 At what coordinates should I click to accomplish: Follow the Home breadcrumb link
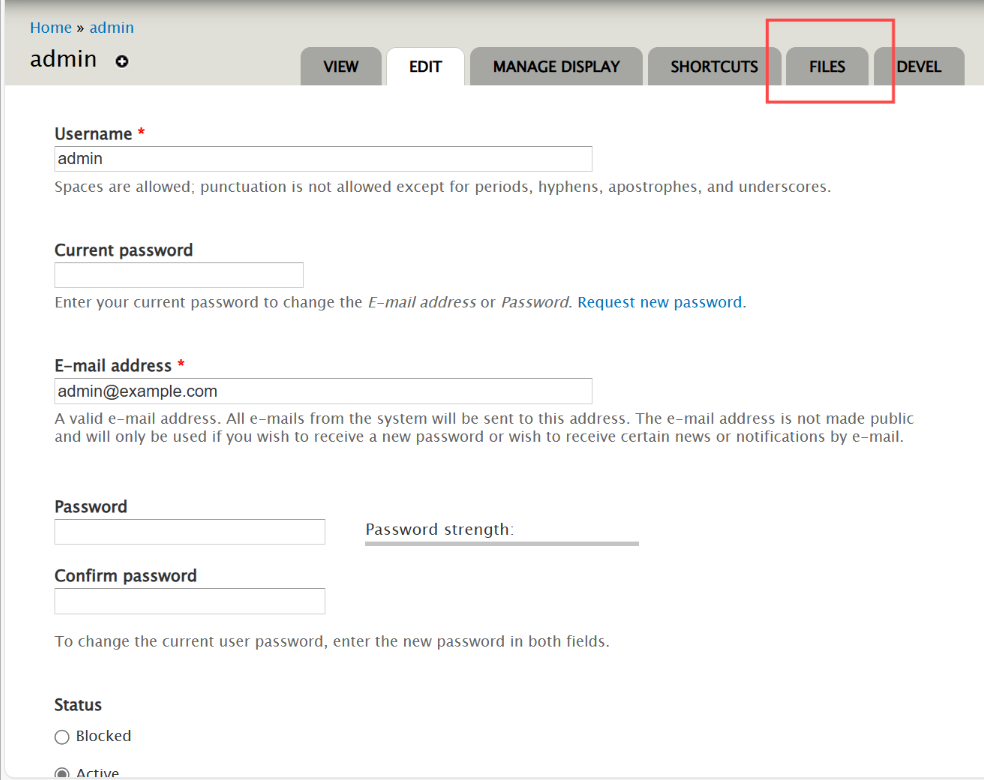point(51,28)
